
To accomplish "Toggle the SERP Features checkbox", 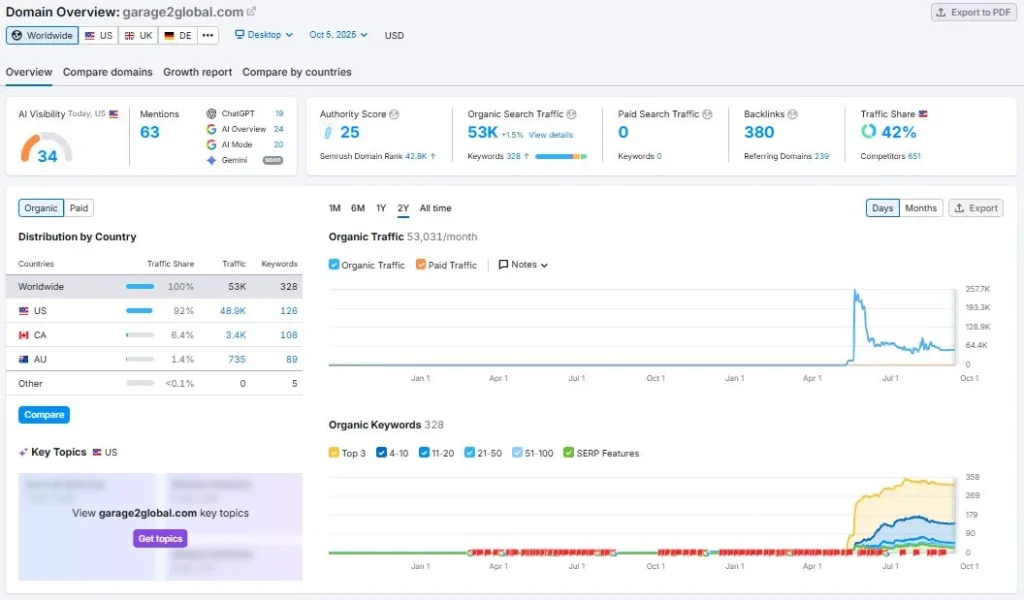I will pos(569,452).
